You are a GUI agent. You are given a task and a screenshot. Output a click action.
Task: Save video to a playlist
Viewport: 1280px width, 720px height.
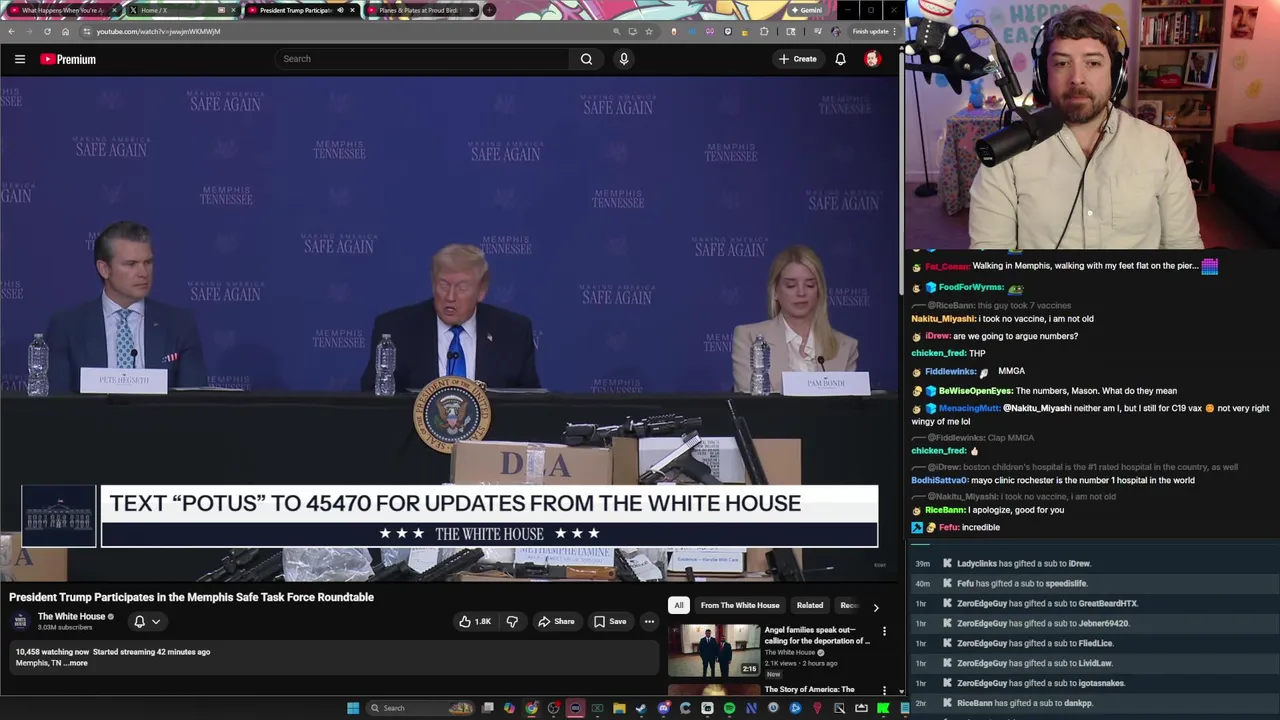click(x=610, y=622)
